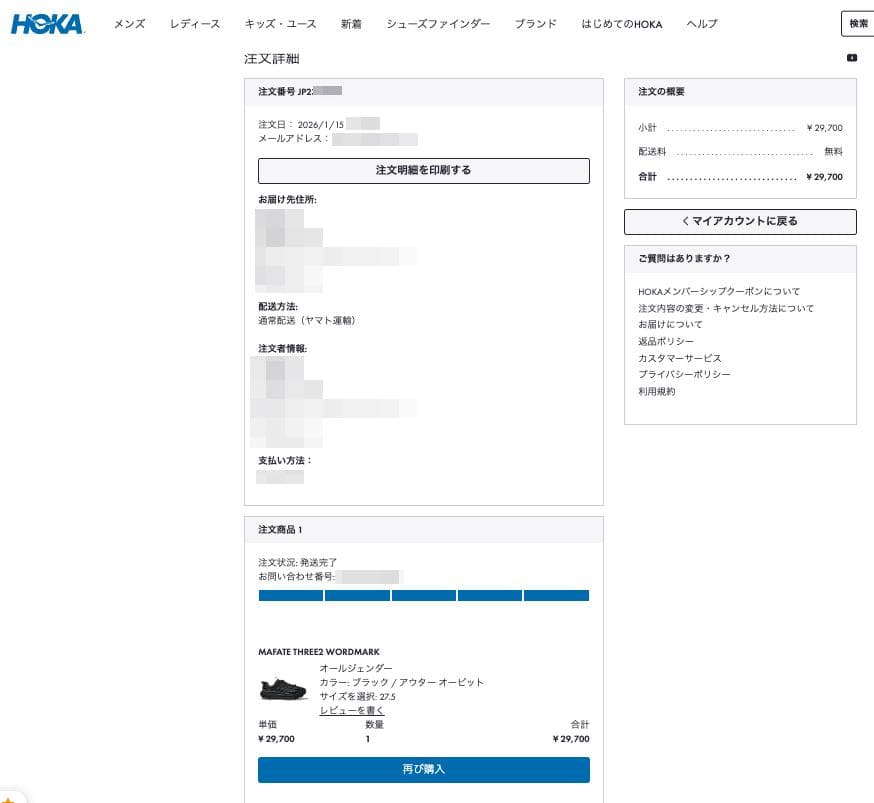Open the レディース menu
The height and width of the screenshot is (803, 874).
195,24
